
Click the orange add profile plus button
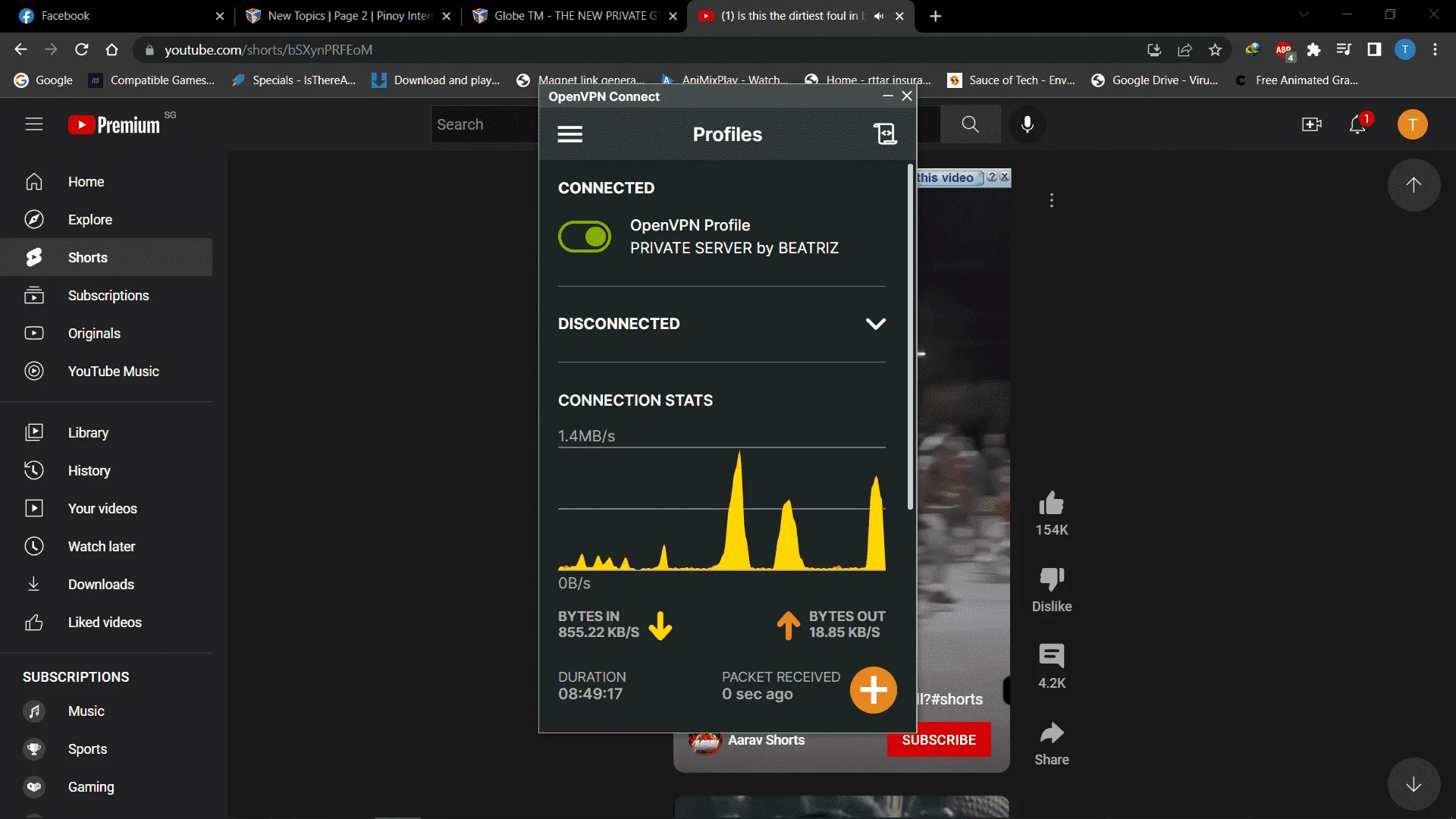(873, 690)
